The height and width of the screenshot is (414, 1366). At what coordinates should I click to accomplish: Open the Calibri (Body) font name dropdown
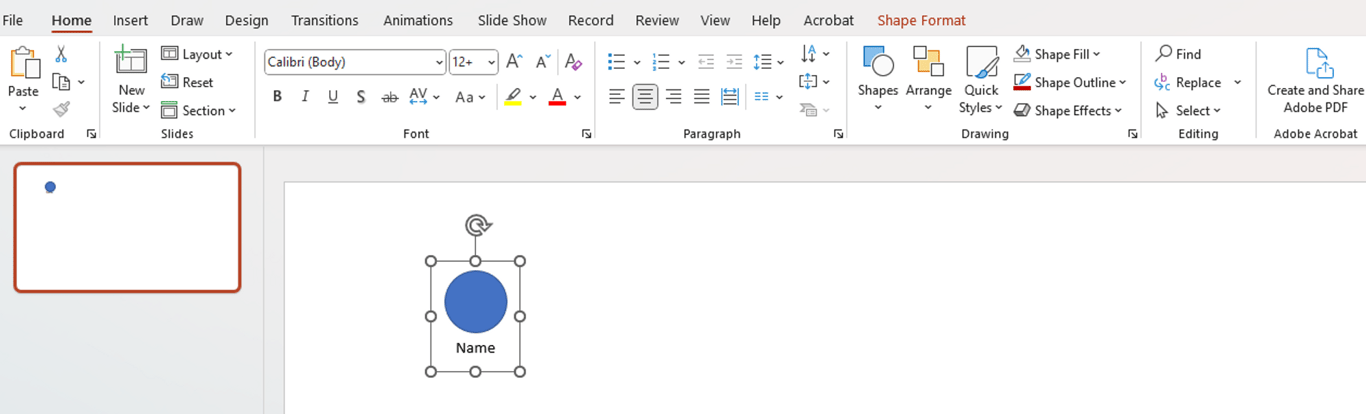[440, 62]
